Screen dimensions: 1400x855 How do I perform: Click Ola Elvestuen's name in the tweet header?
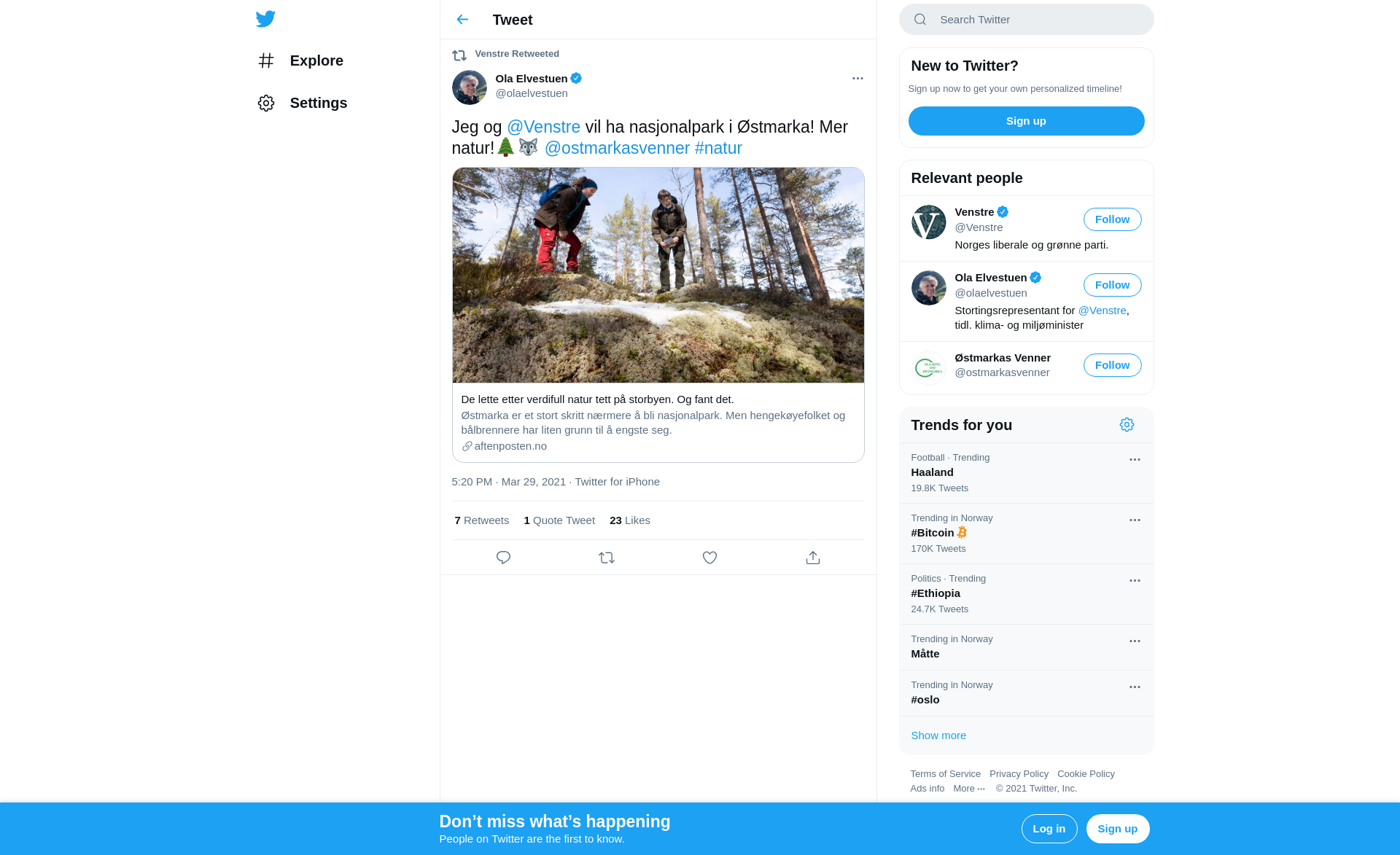coord(532,79)
